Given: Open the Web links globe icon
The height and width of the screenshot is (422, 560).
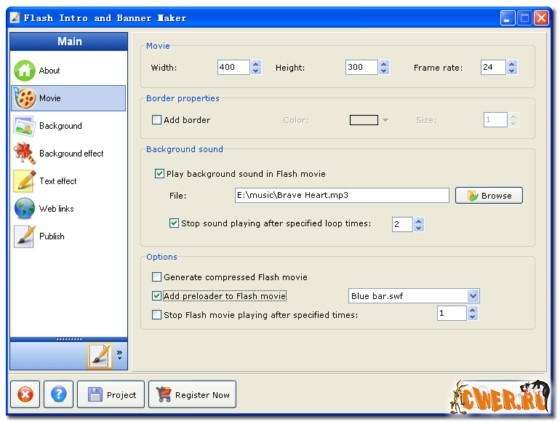Looking at the screenshot, I should [x=24, y=209].
